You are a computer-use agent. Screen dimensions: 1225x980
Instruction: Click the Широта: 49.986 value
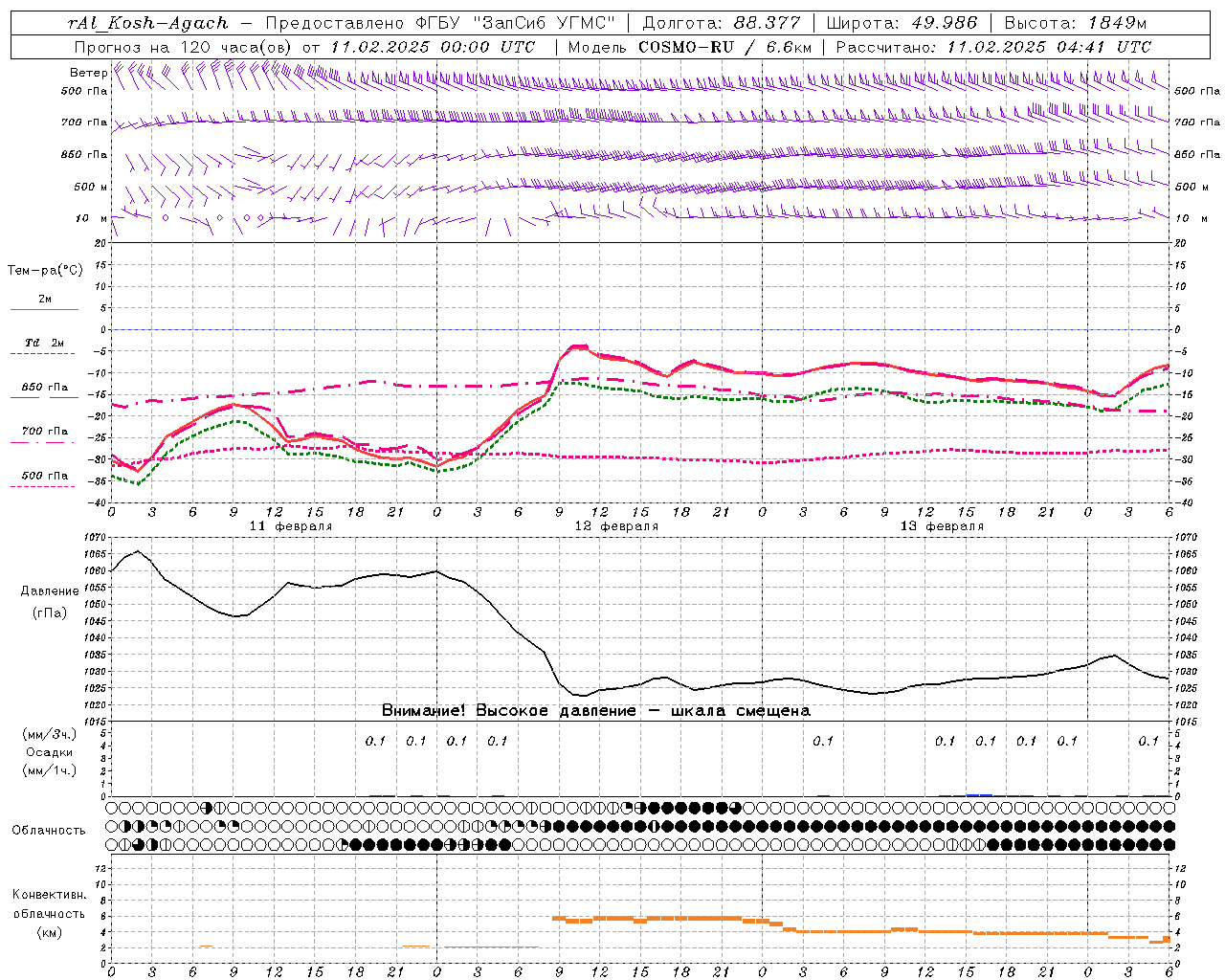click(x=902, y=23)
